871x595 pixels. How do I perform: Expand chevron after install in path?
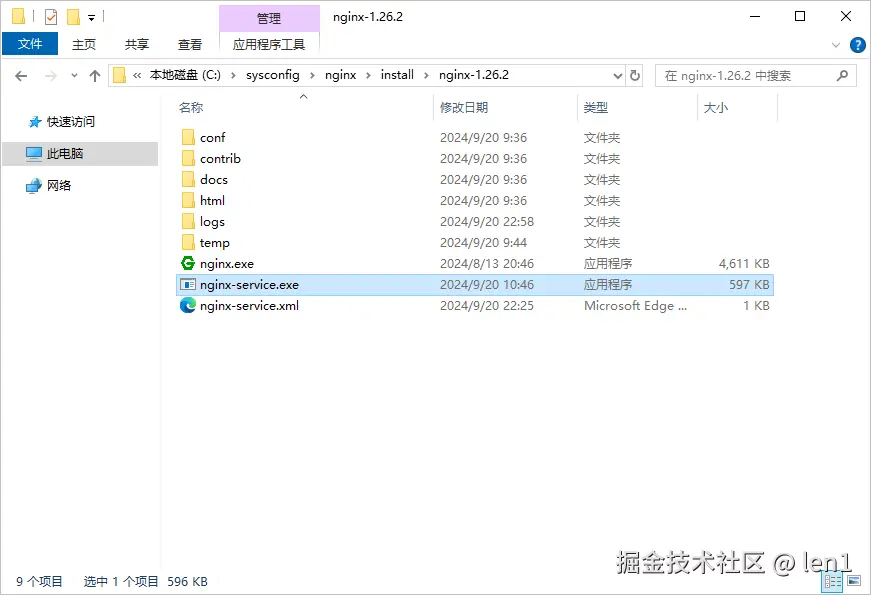point(426,76)
